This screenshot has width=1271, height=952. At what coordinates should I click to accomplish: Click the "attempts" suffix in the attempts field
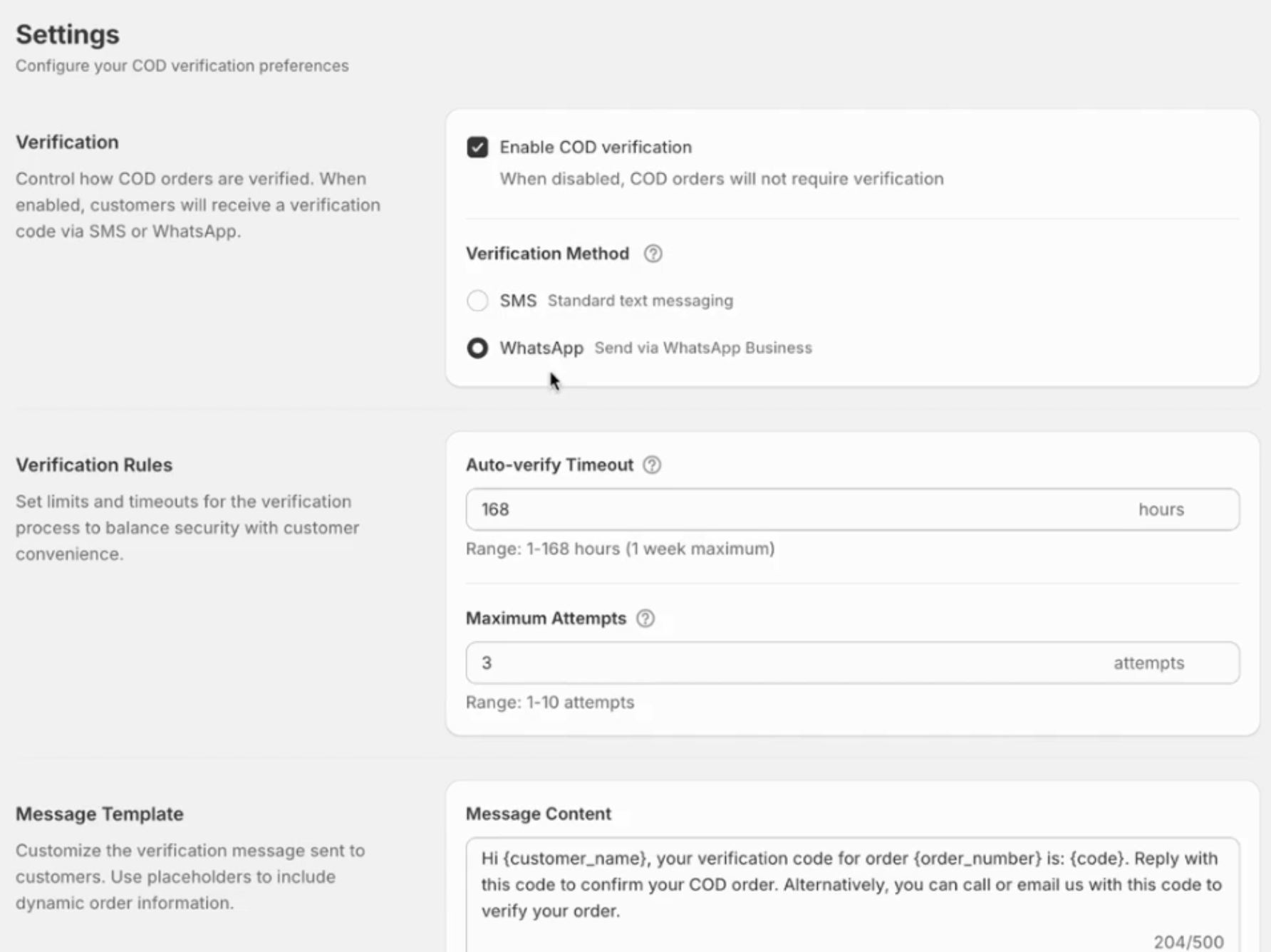1148,663
